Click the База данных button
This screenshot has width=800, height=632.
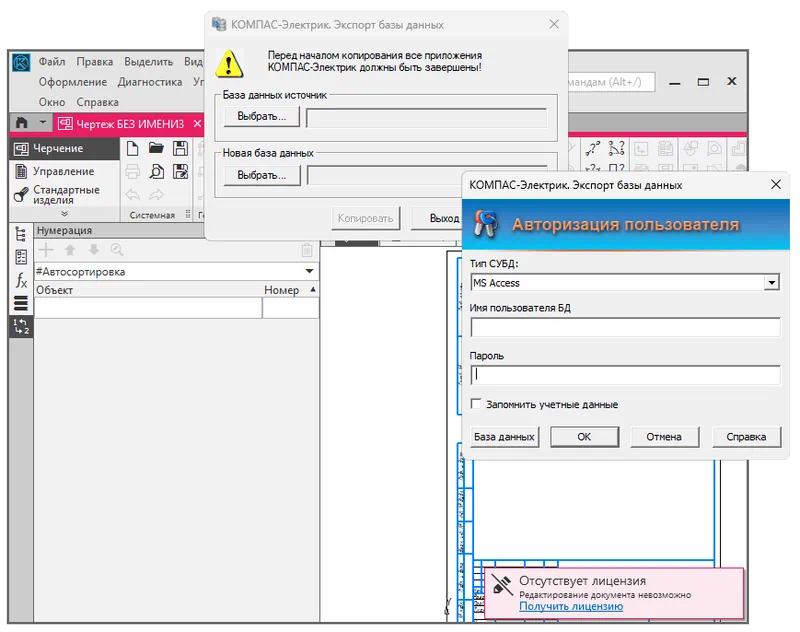coord(504,437)
